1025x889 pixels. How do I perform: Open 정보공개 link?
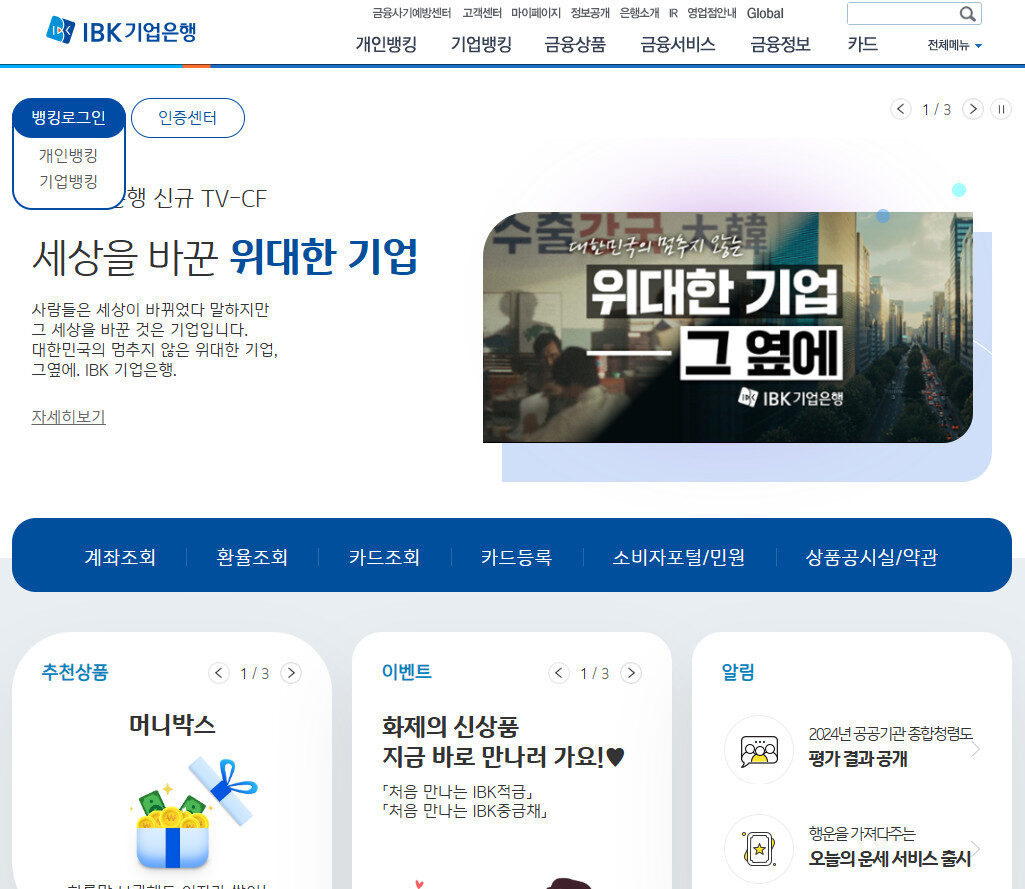(590, 13)
